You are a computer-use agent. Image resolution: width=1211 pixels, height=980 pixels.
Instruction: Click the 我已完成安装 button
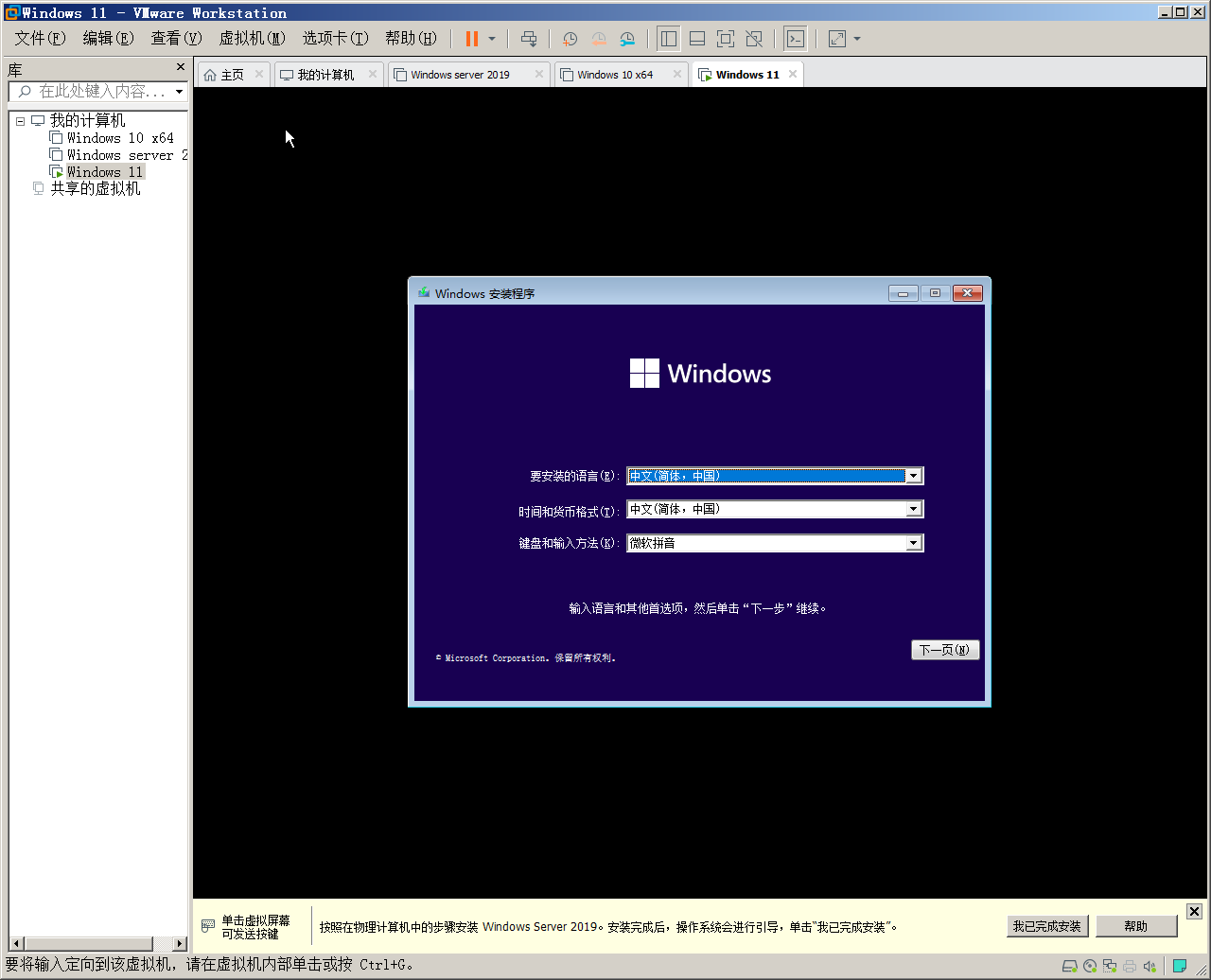pyautogui.click(x=1047, y=926)
